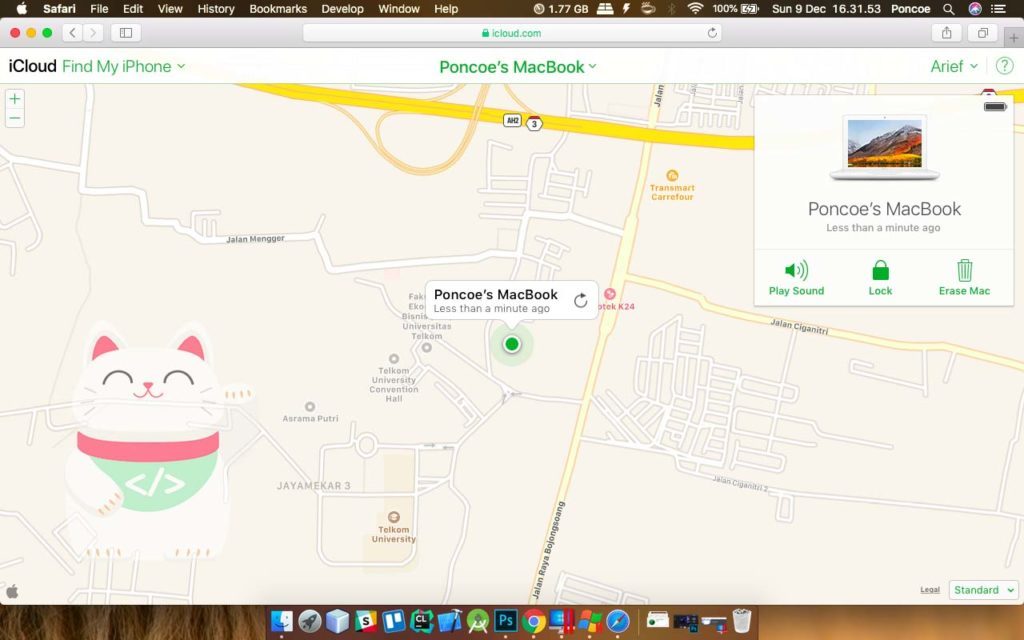This screenshot has height=640, width=1024.
Task: Open Google Chrome from the Dock
Action: coord(534,621)
